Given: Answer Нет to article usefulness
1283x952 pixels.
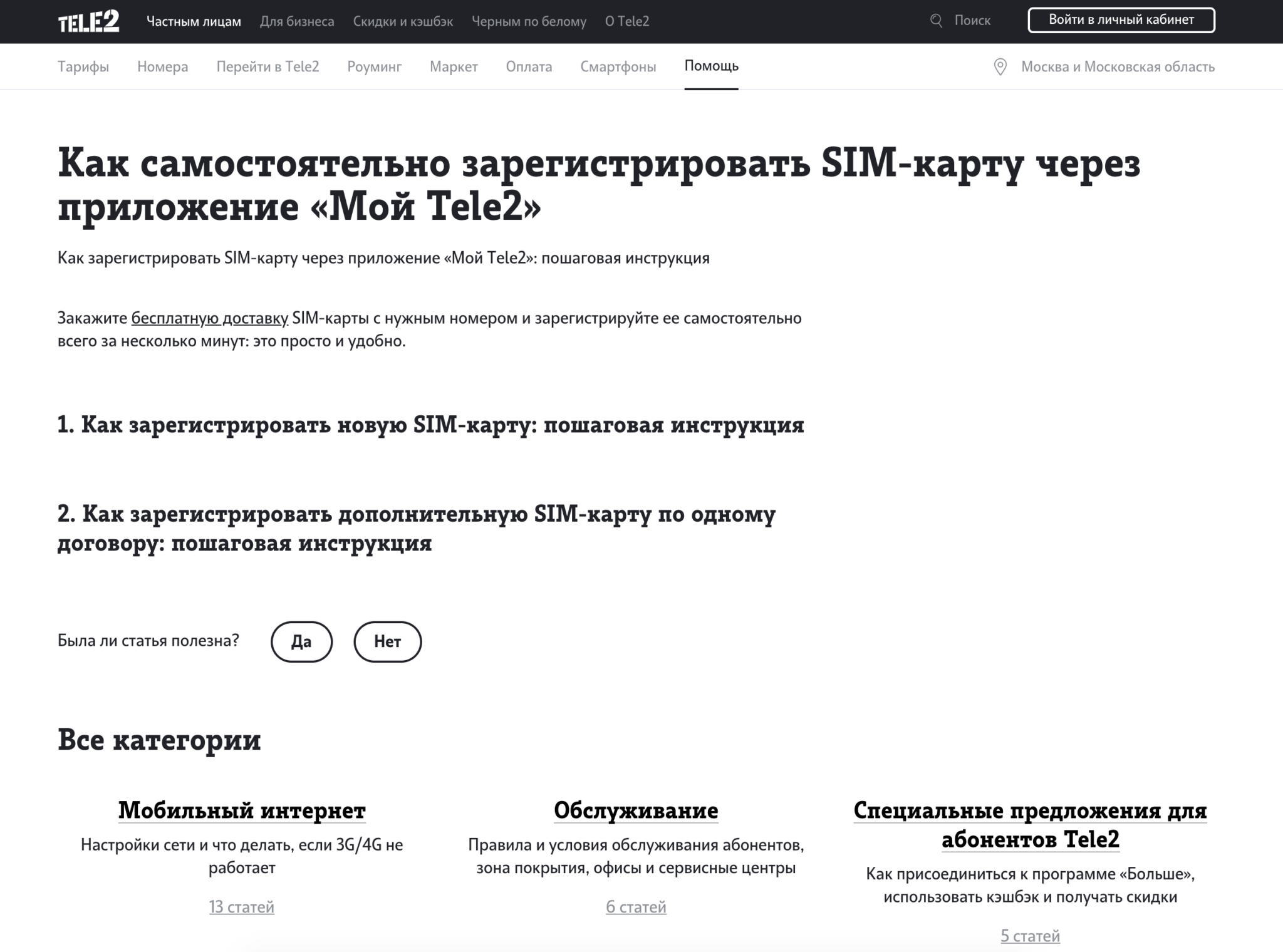Looking at the screenshot, I should click(387, 641).
